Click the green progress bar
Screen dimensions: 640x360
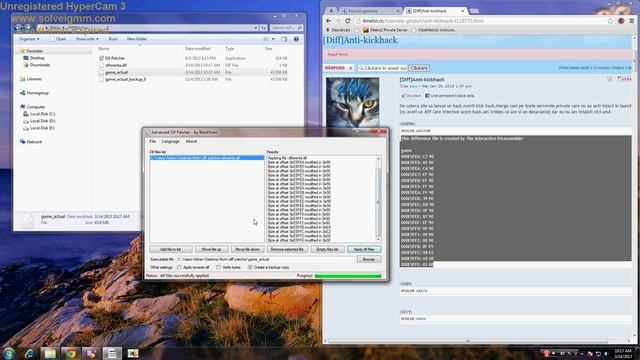pos(348,276)
